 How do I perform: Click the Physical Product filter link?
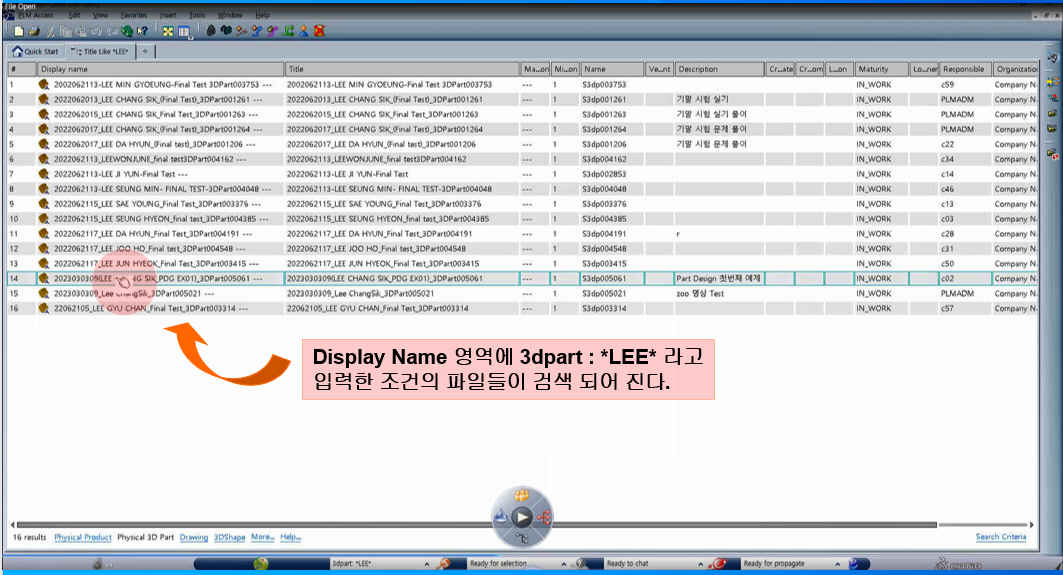pyautogui.click(x=83, y=537)
